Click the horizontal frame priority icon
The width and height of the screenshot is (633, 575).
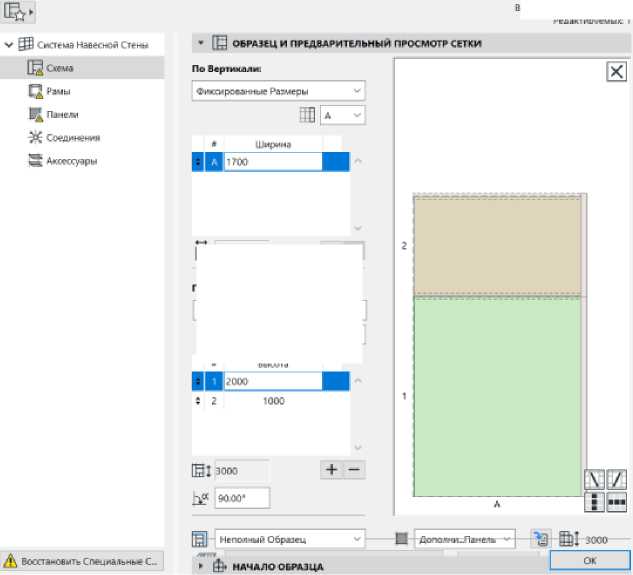[616, 502]
